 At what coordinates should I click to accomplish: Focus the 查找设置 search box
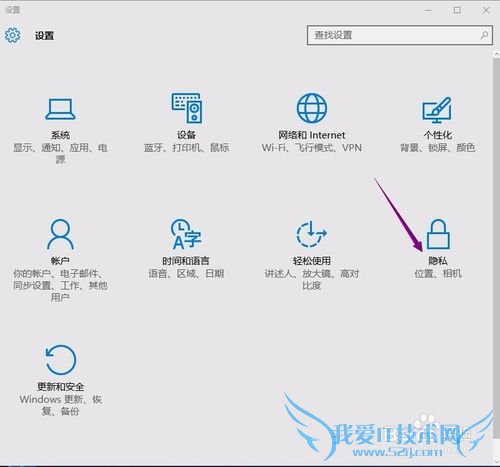pyautogui.click(x=400, y=35)
